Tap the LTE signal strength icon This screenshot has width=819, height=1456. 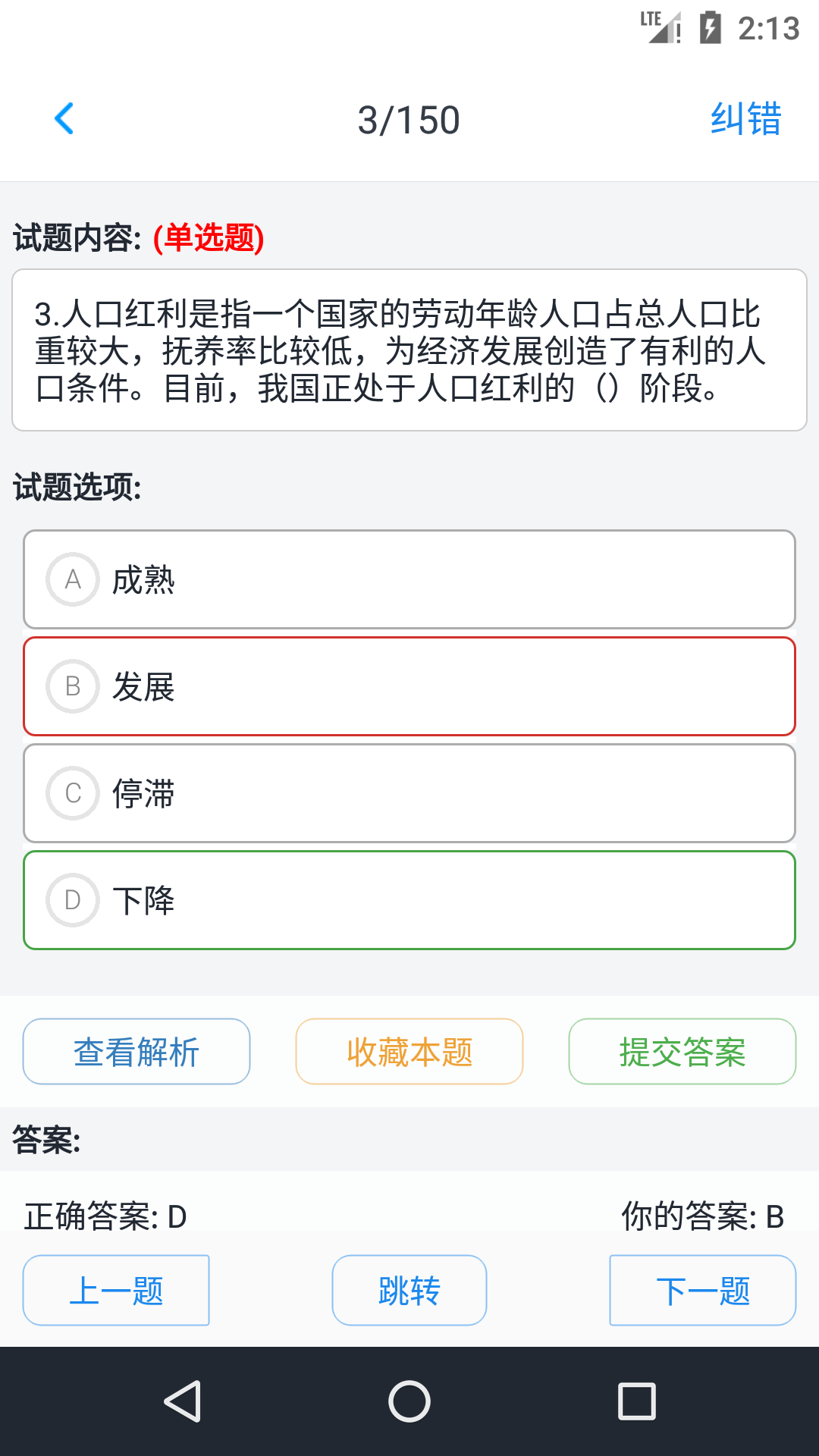[661, 27]
